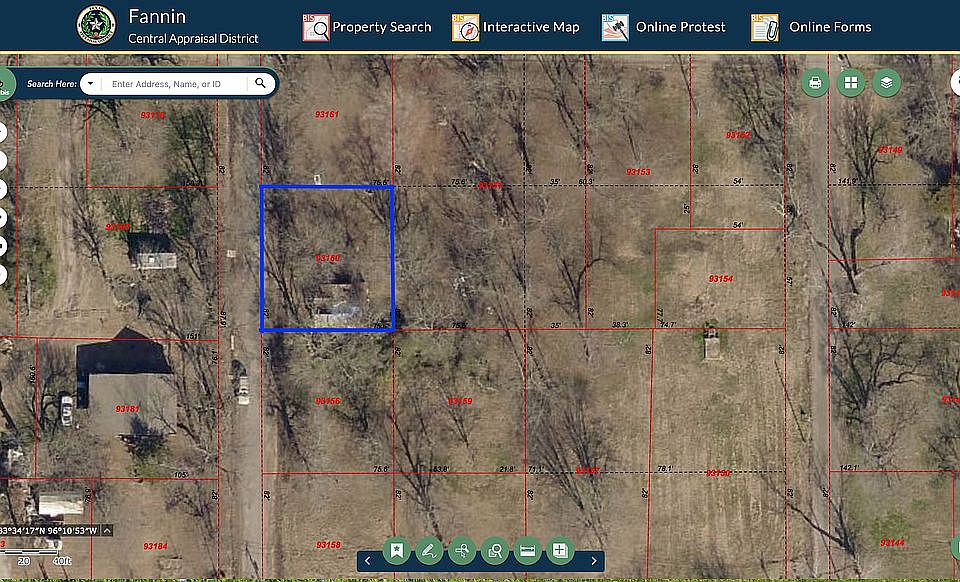Viewport: 960px width, 582px height.
Task: Click the Property Search magnifier icon
Action: click(316, 28)
